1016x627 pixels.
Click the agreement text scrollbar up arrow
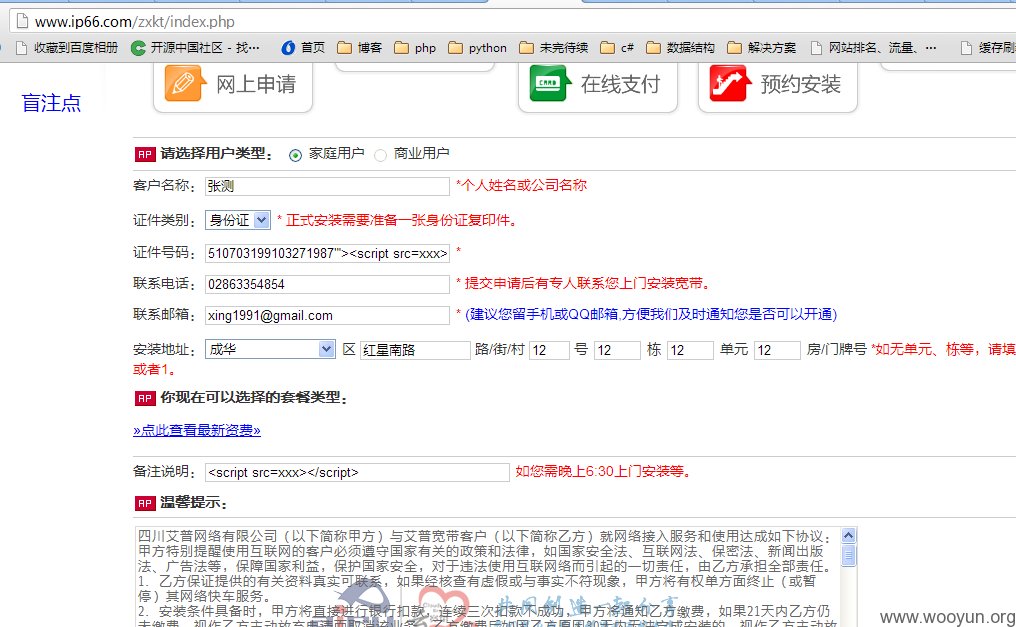(848, 536)
